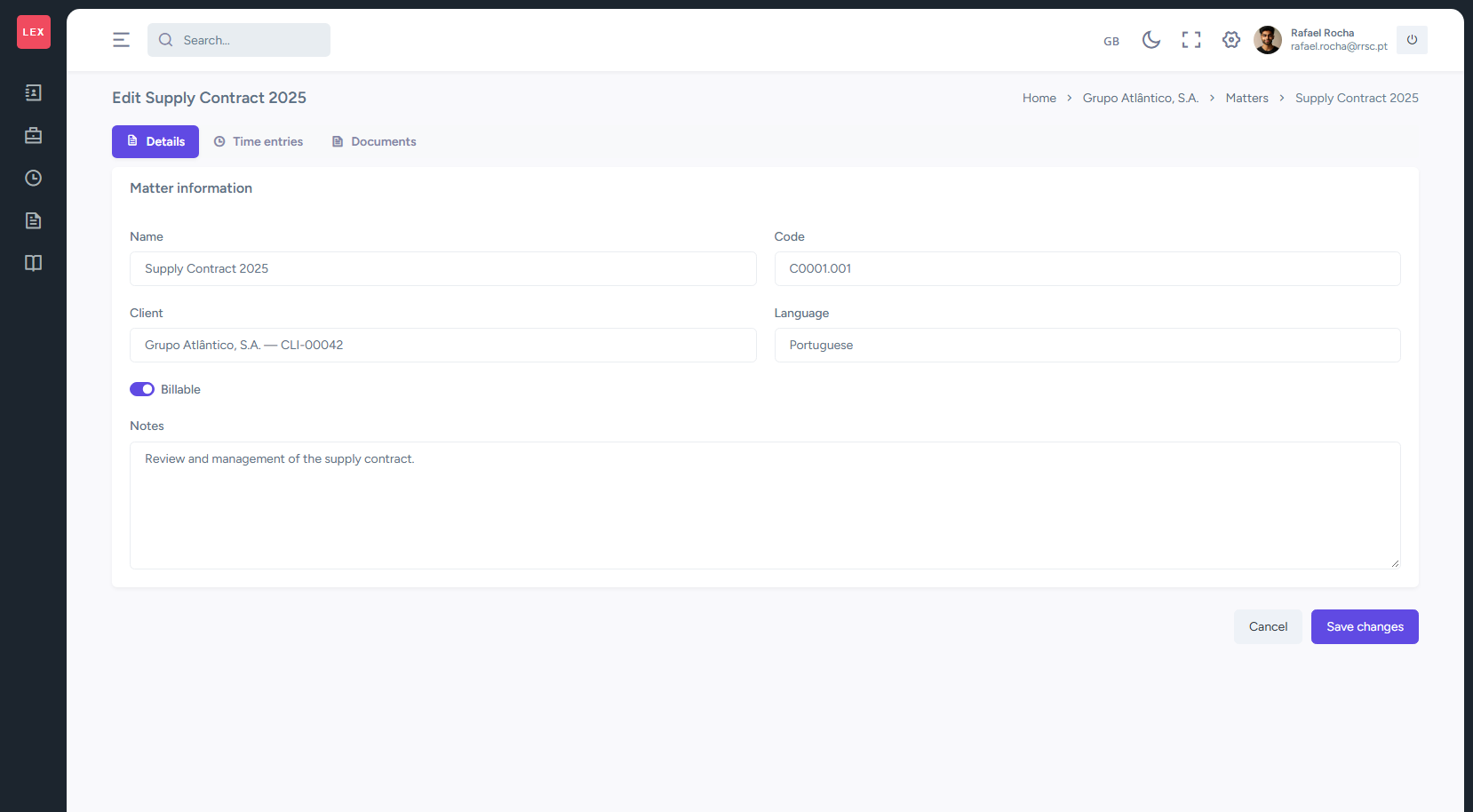Screen dimensions: 1473x812
Task: Select the Details tab
Action: (x=155, y=141)
